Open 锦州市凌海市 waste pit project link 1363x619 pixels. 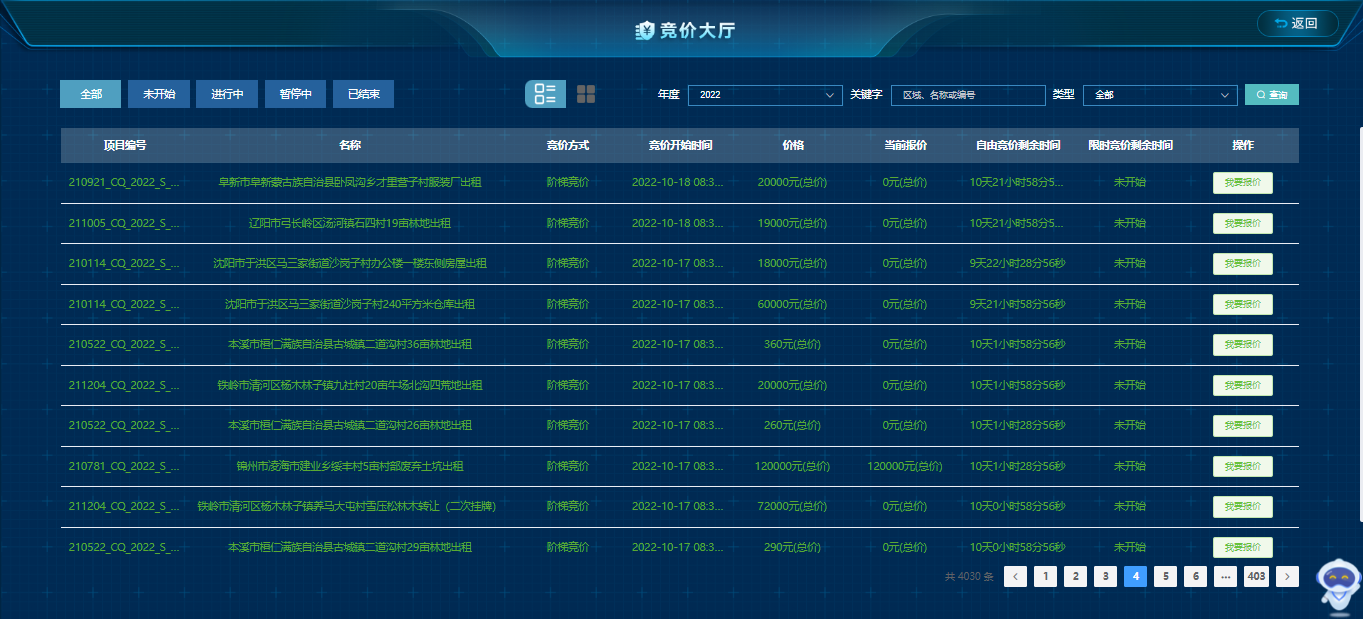tap(349, 466)
